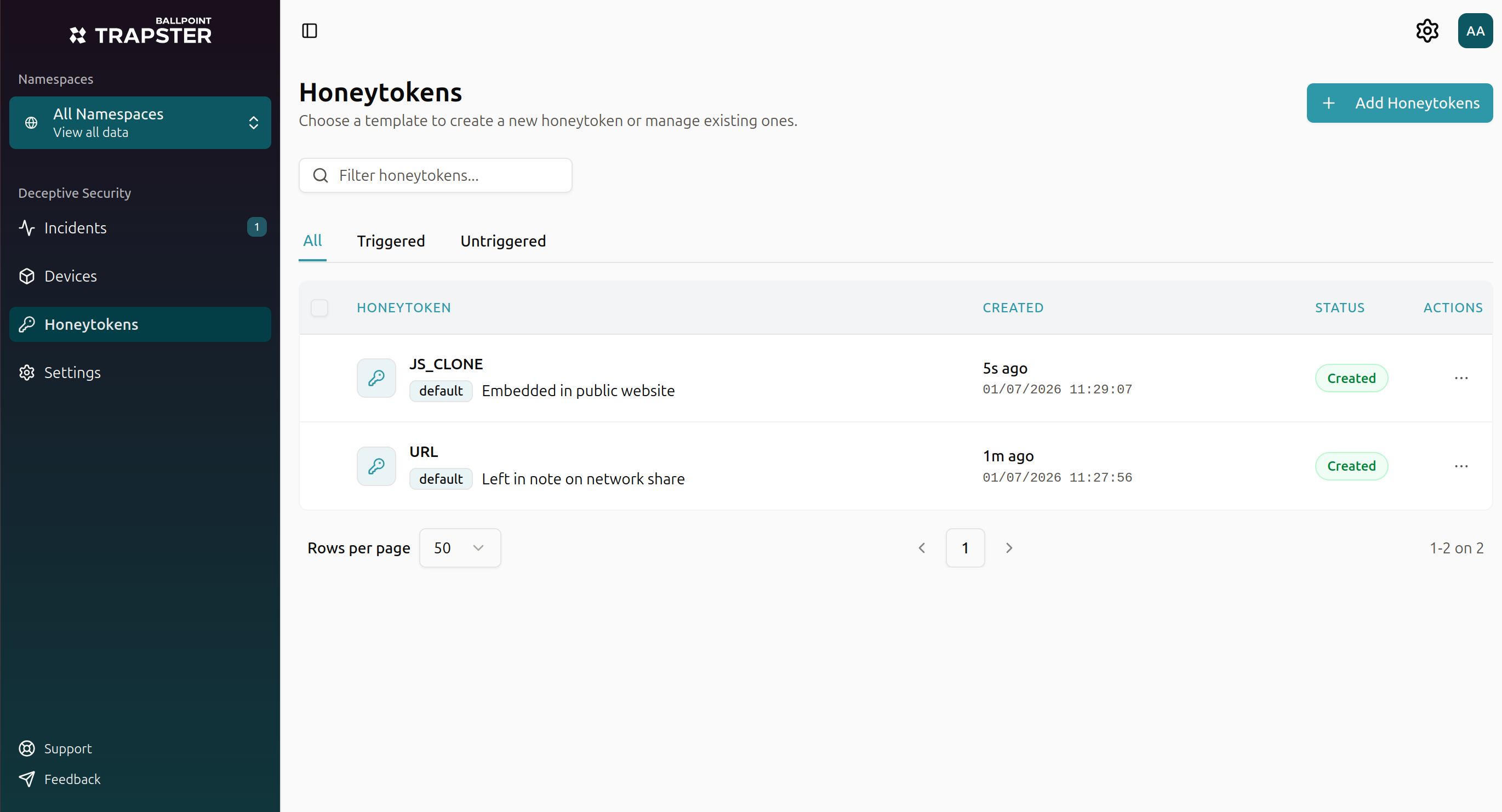Image resolution: width=1502 pixels, height=812 pixels.
Task: Click the Created status on JS_CLONE row
Action: click(x=1351, y=378)
